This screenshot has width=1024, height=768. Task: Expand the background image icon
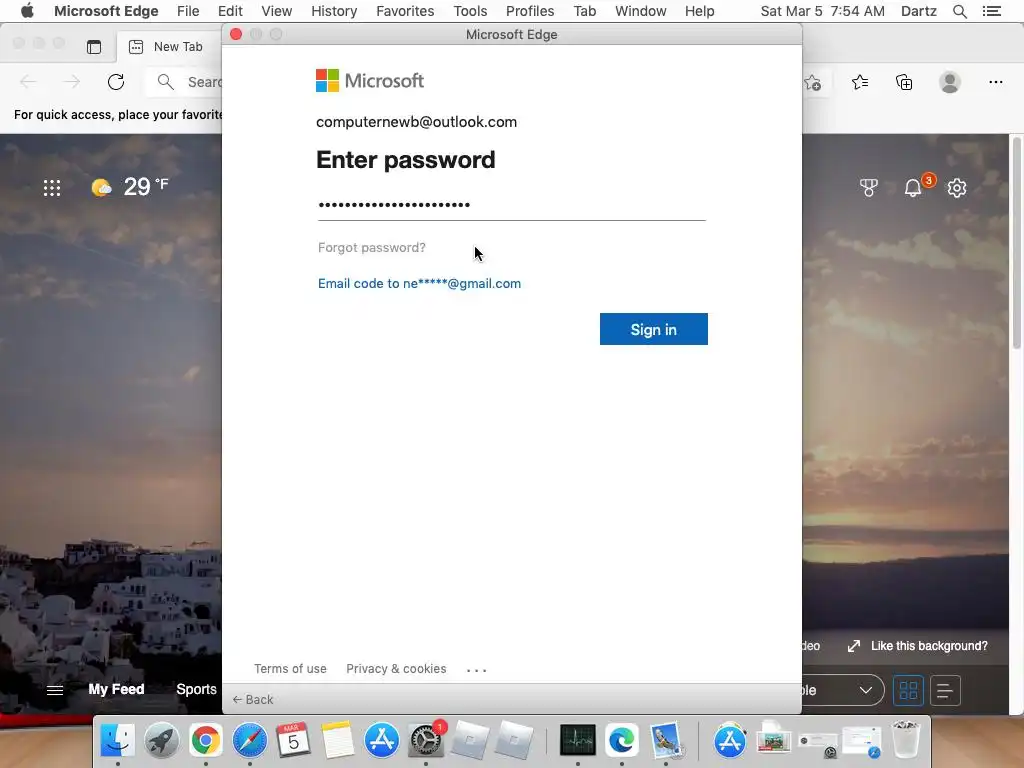point(854,646)
